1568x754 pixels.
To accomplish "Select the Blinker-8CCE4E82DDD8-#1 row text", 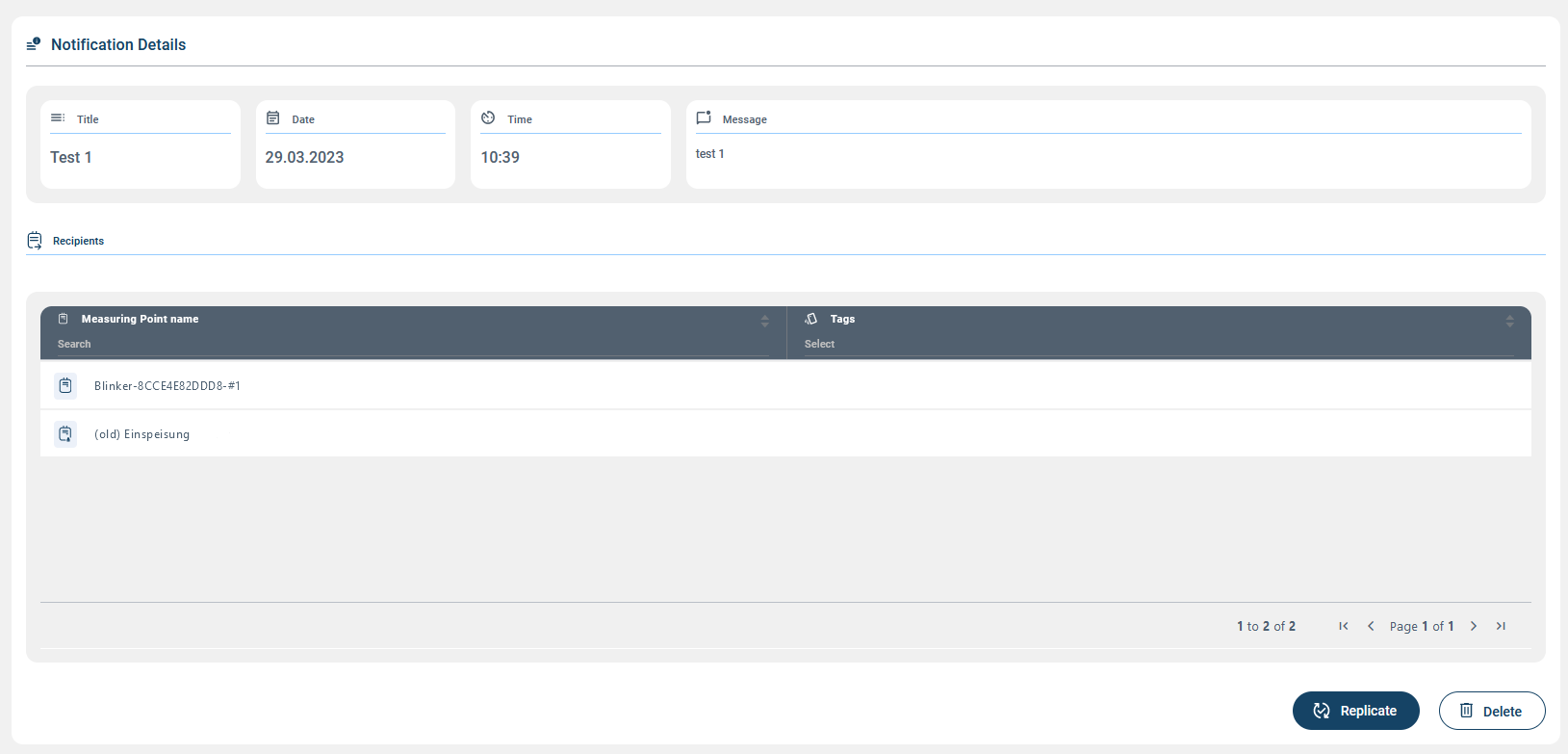I will tap(167, 386).
